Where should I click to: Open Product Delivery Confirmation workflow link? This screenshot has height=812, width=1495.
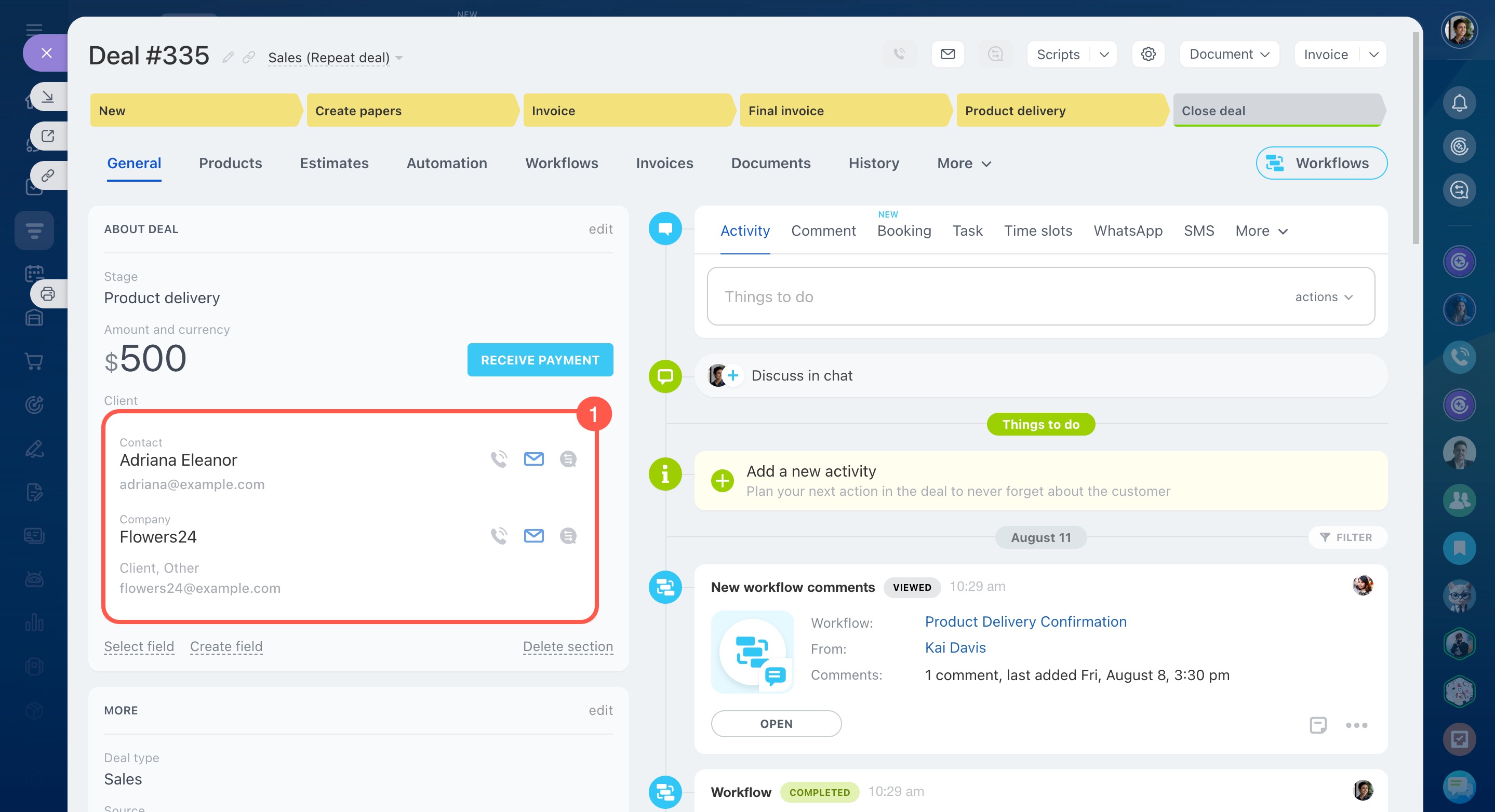(1025, 622)
